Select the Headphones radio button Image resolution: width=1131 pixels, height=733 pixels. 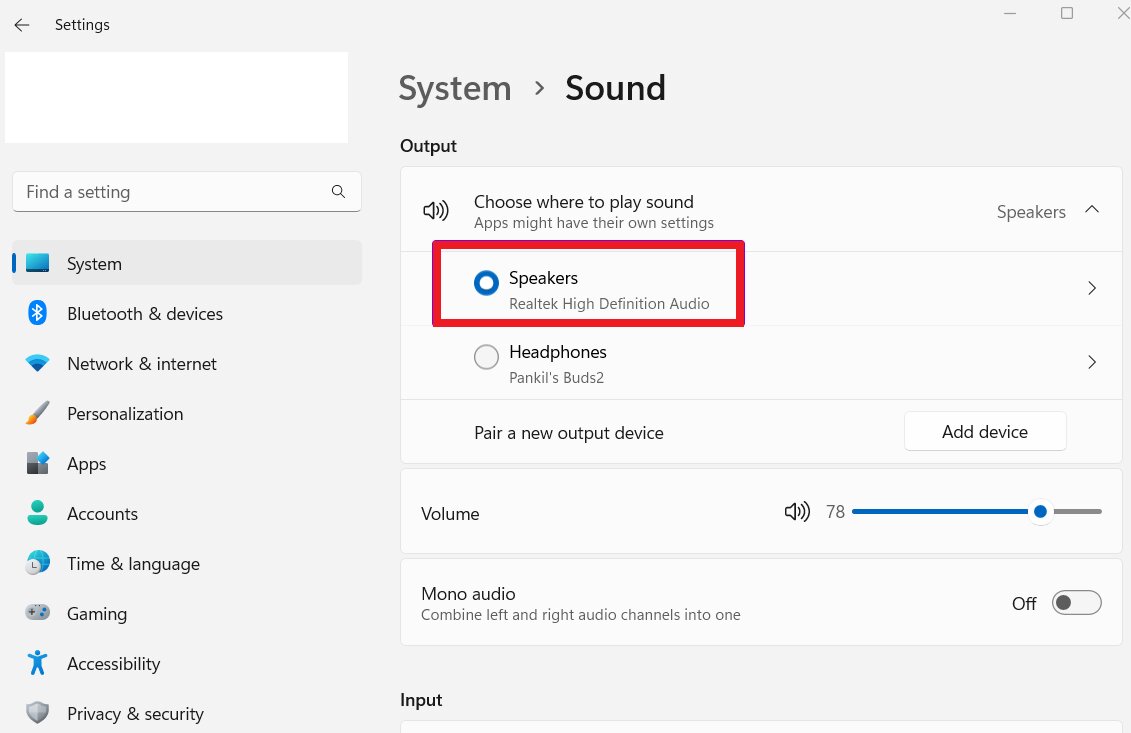click(x=486, y=357)
